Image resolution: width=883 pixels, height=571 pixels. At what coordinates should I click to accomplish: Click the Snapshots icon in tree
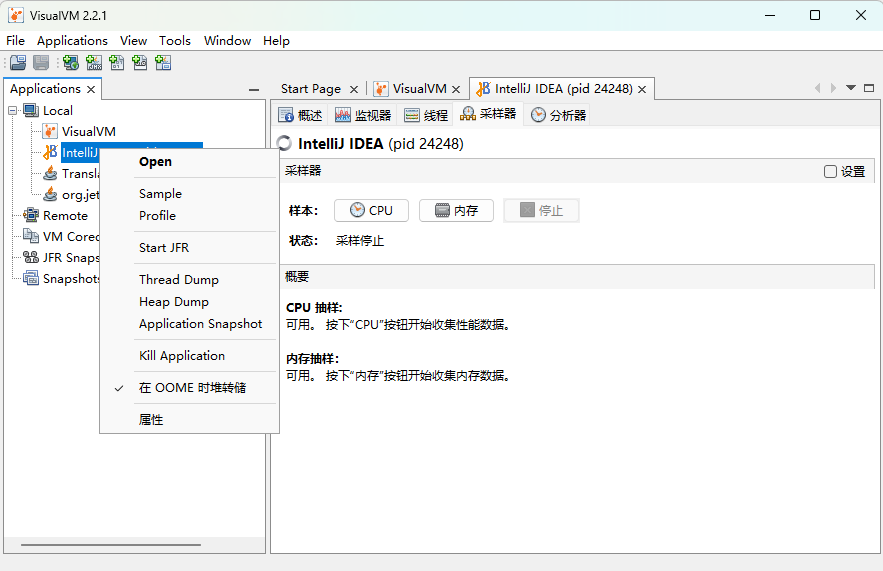pyautogui.click(x=31, y=278)
